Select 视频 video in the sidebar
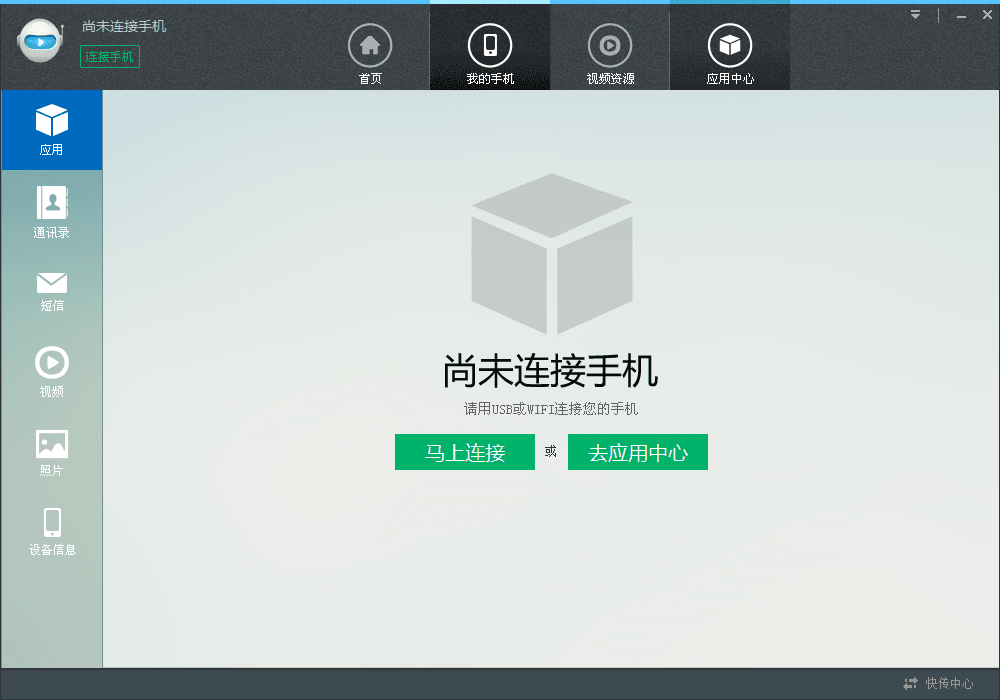1000x700 pixels. tap(52, 372)
